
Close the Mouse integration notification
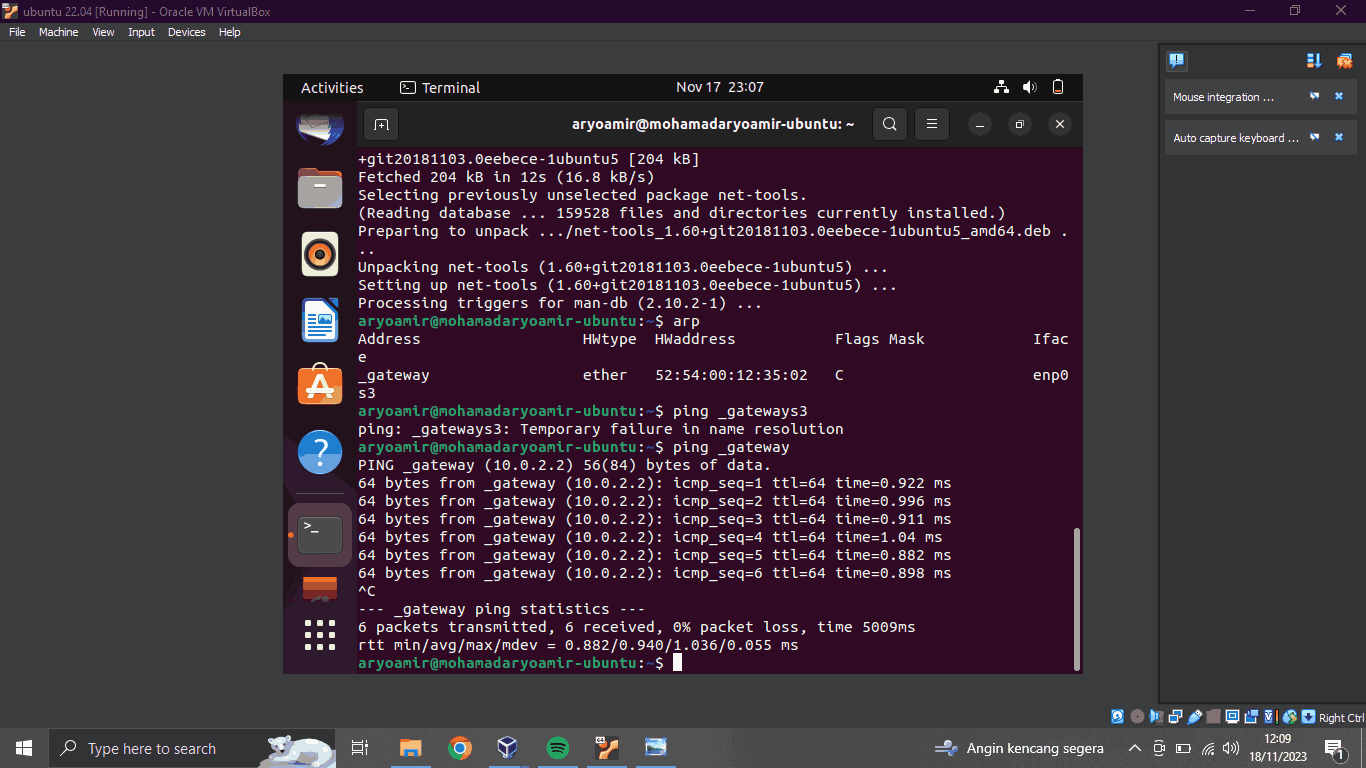[x=1339, y=97]
